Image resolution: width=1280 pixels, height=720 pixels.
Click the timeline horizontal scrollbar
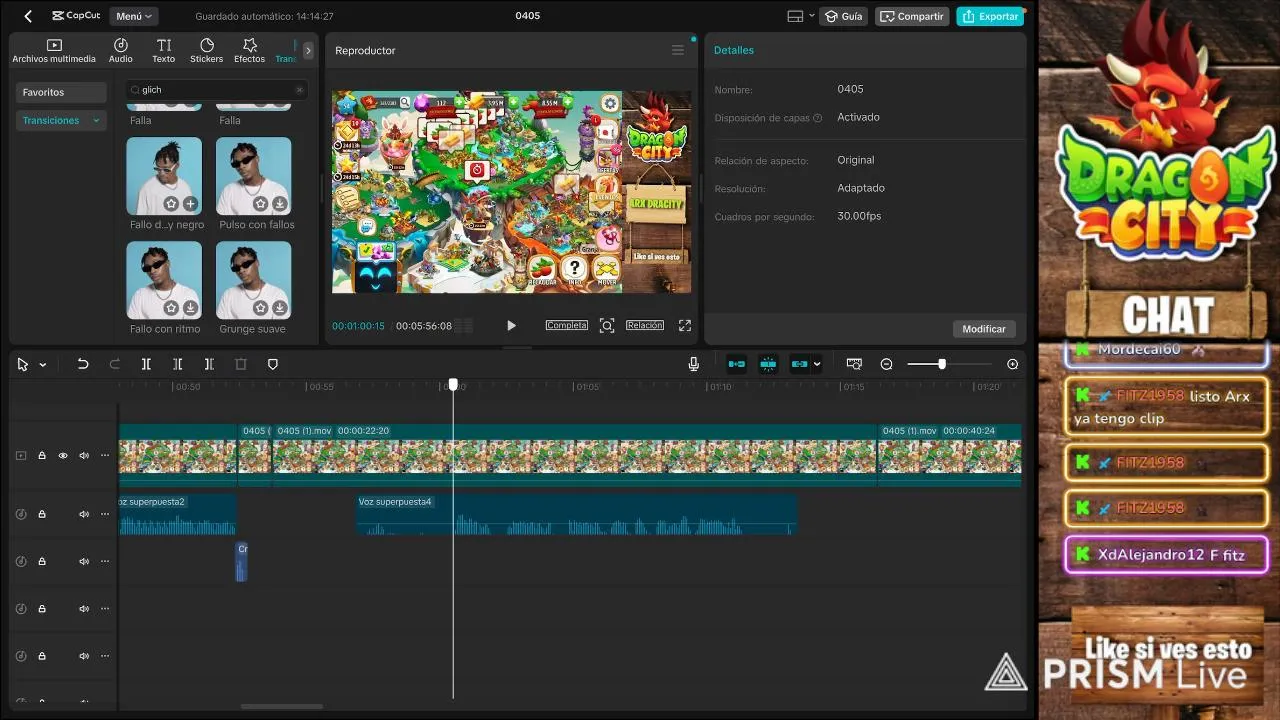coord(282,706)
